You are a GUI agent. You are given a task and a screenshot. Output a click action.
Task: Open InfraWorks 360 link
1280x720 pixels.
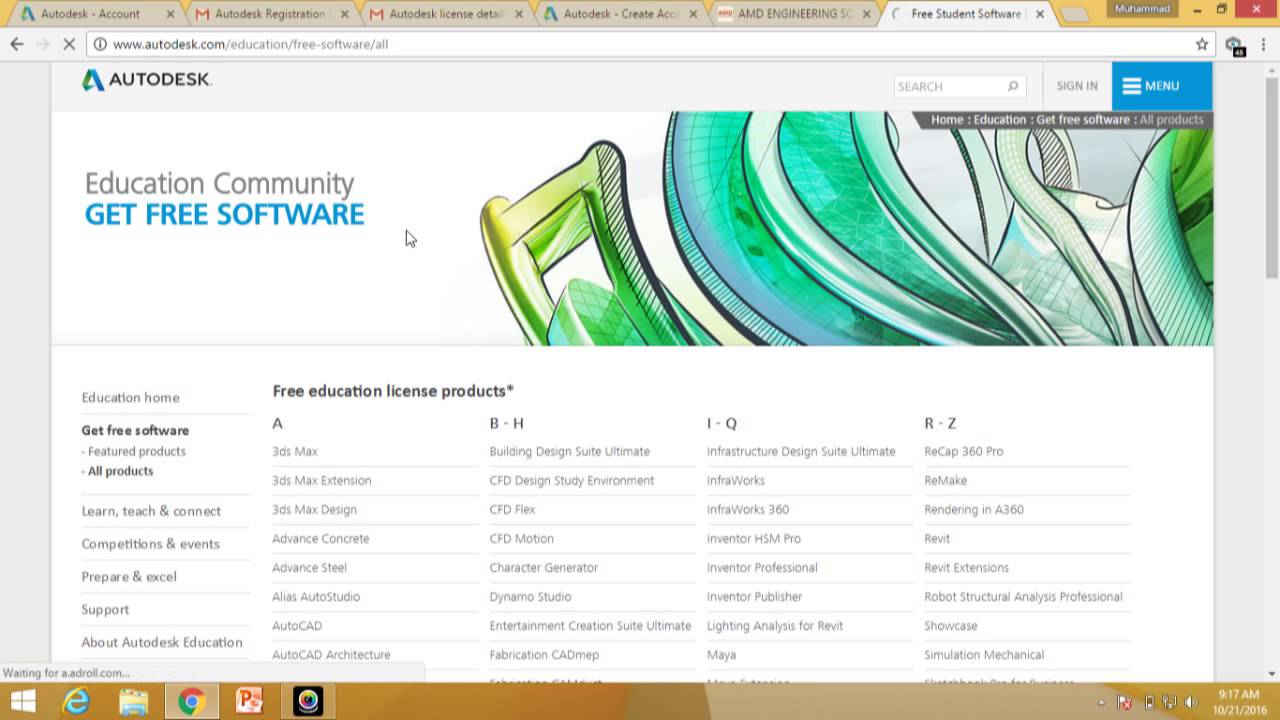pos(748,509)
